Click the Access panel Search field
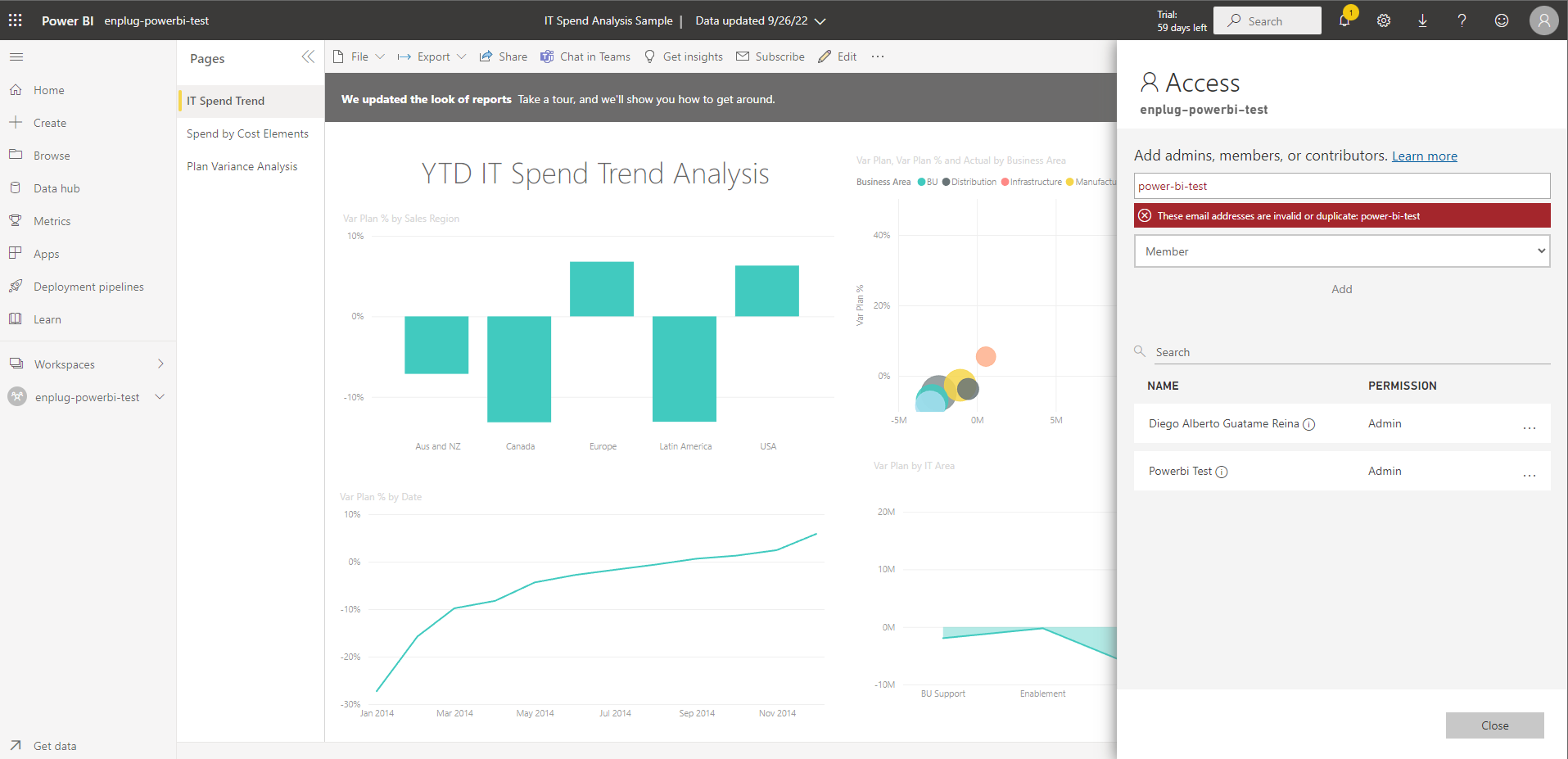Screen dimensions: 1568x759 pyautogui.click(x=1351, y=352)
